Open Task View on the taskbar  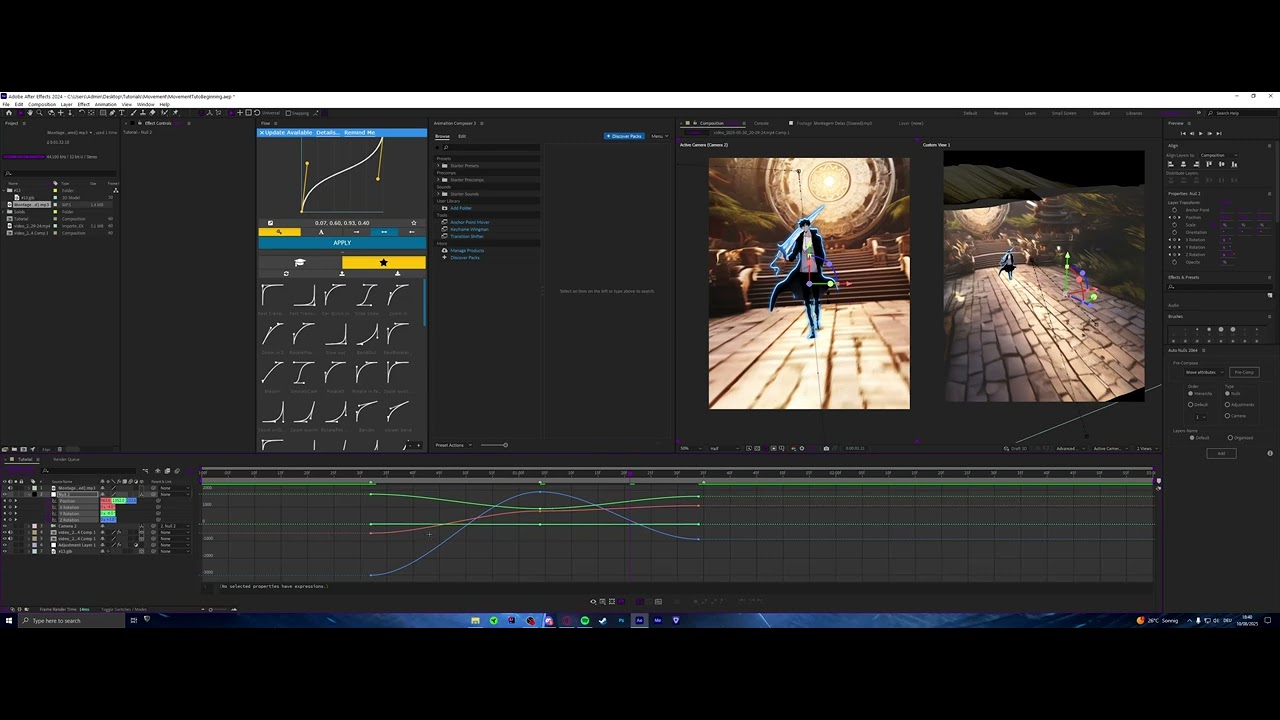(133, 620)
